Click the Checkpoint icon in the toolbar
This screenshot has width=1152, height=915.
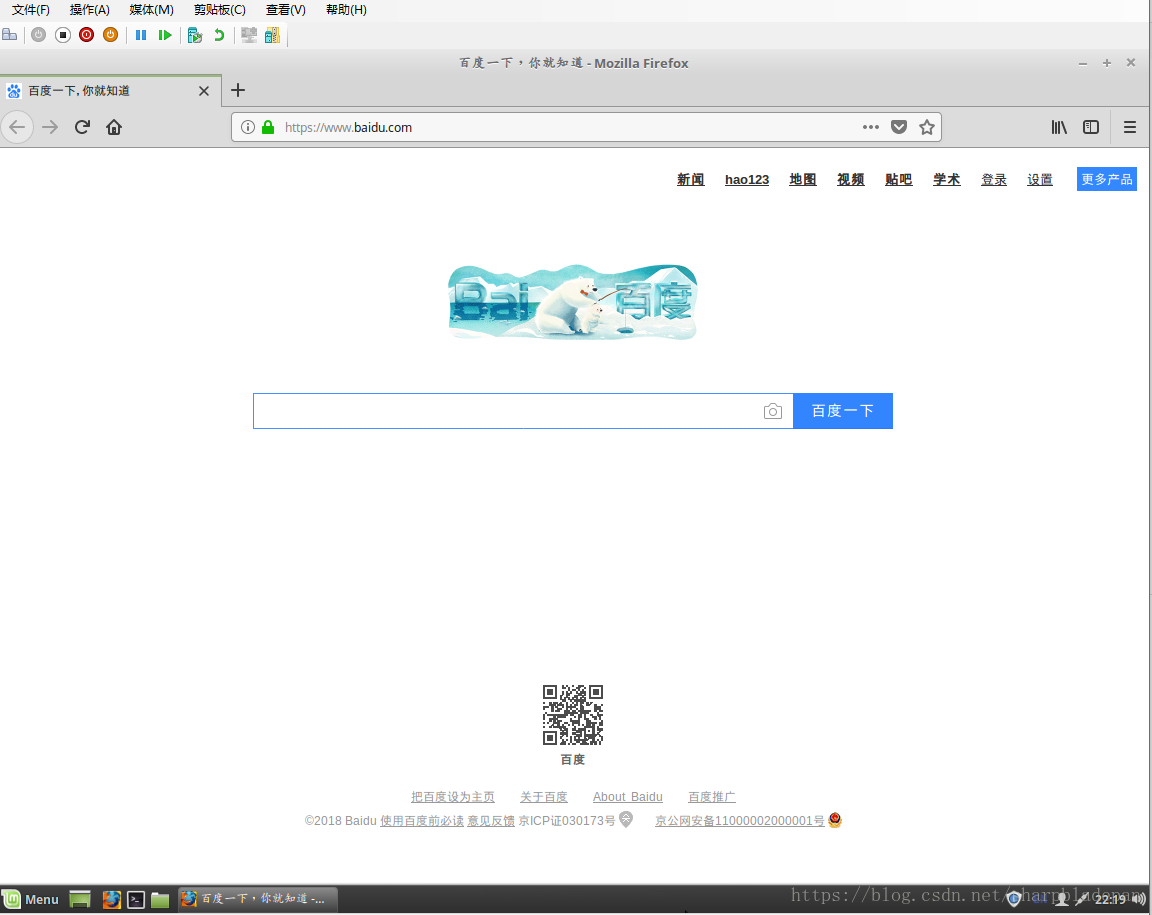[195, 35]
